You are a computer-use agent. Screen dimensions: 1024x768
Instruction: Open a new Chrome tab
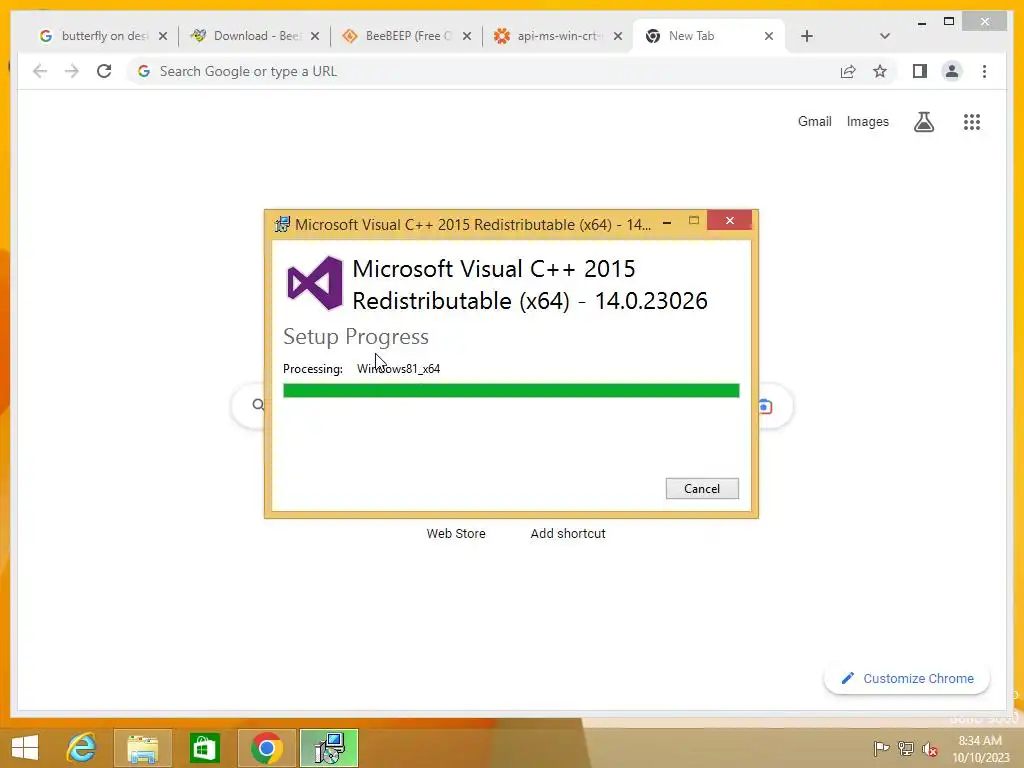click(x=807, y=36)
